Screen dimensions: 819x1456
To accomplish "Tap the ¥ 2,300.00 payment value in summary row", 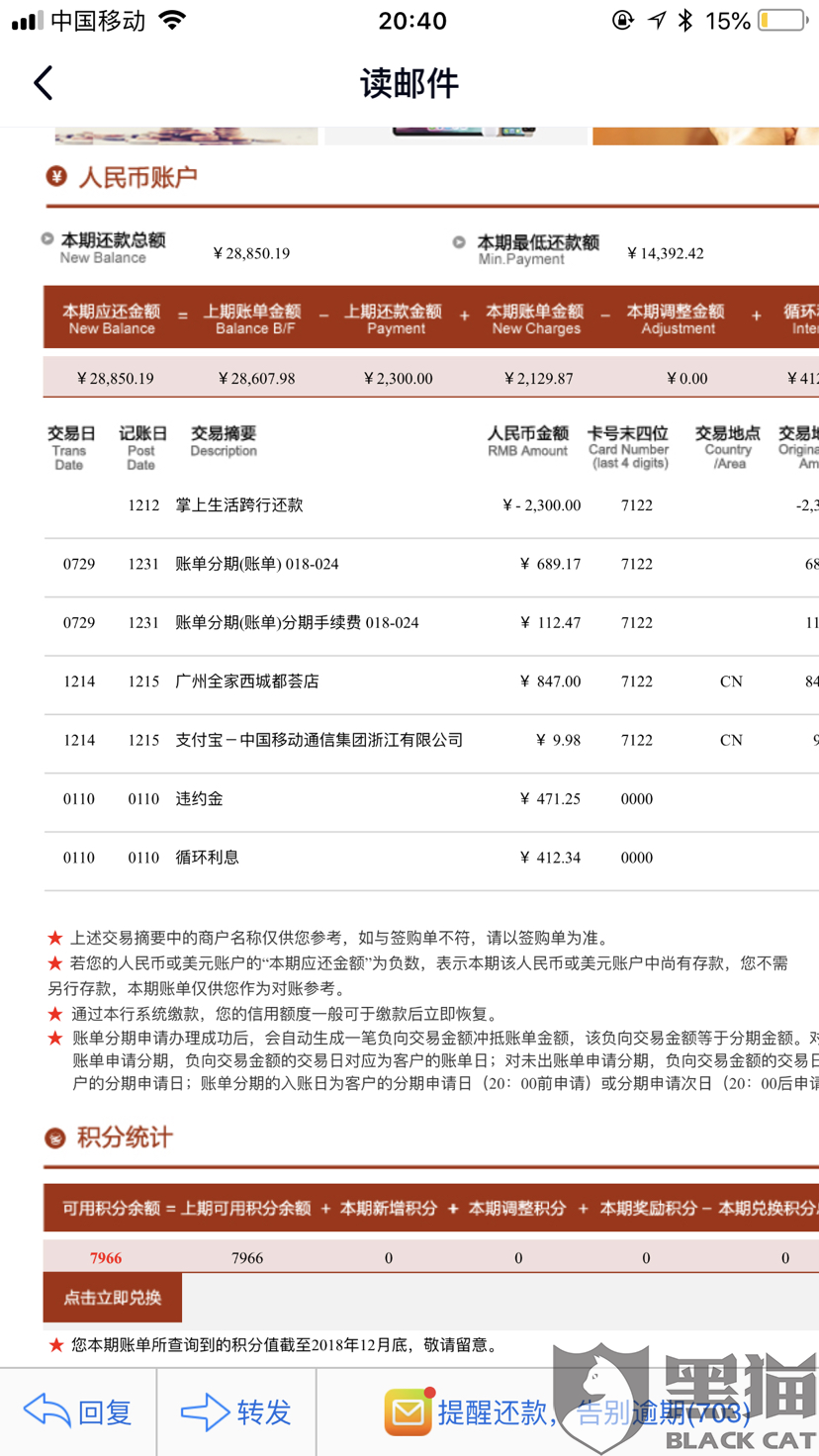I will point(398,379).
